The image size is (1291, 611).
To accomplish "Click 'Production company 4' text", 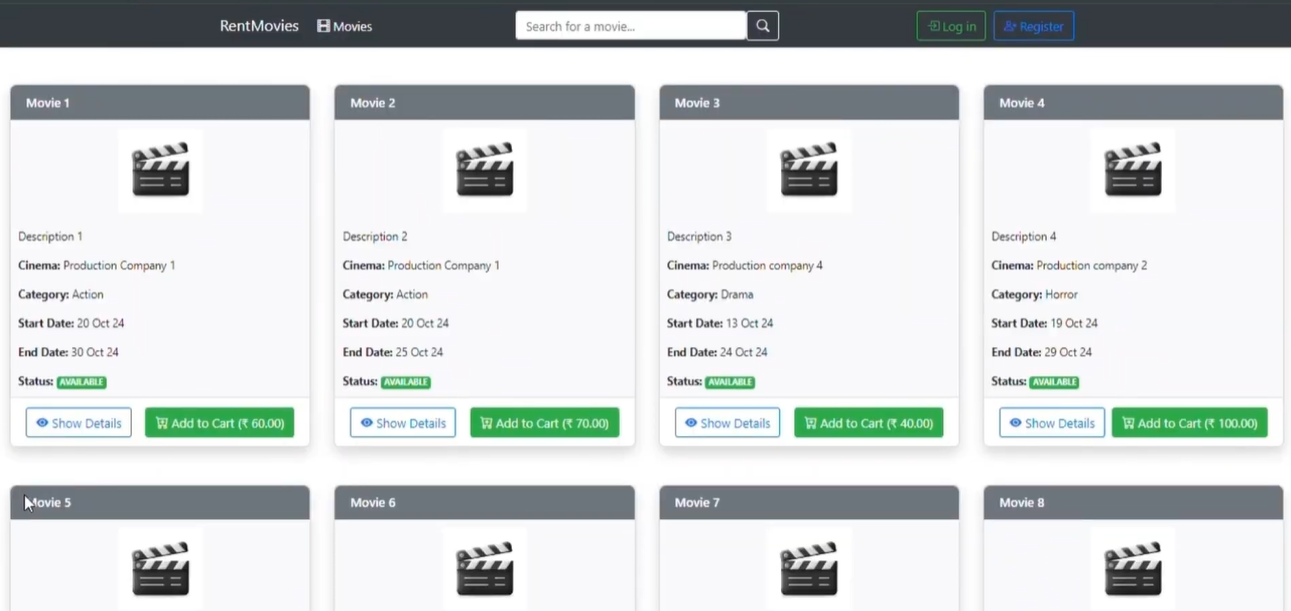I will 768,266.
